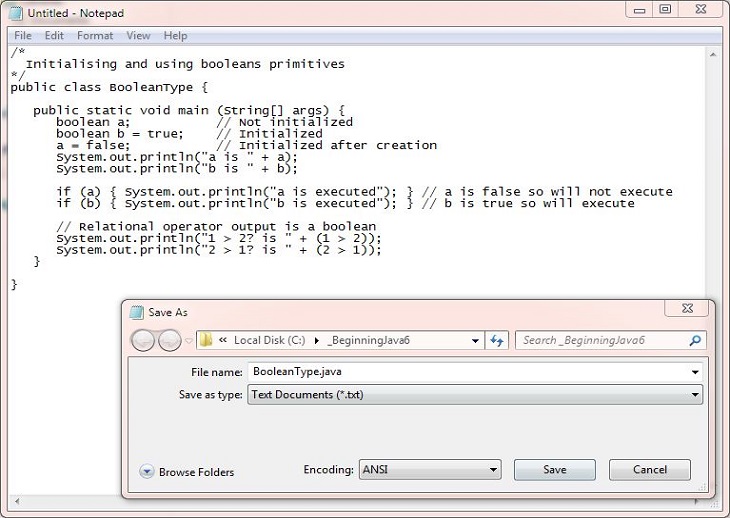Viewport: 730px width, 518px height.
Task: Minimize the Notepad window
Action: click(x=639, y=9)
